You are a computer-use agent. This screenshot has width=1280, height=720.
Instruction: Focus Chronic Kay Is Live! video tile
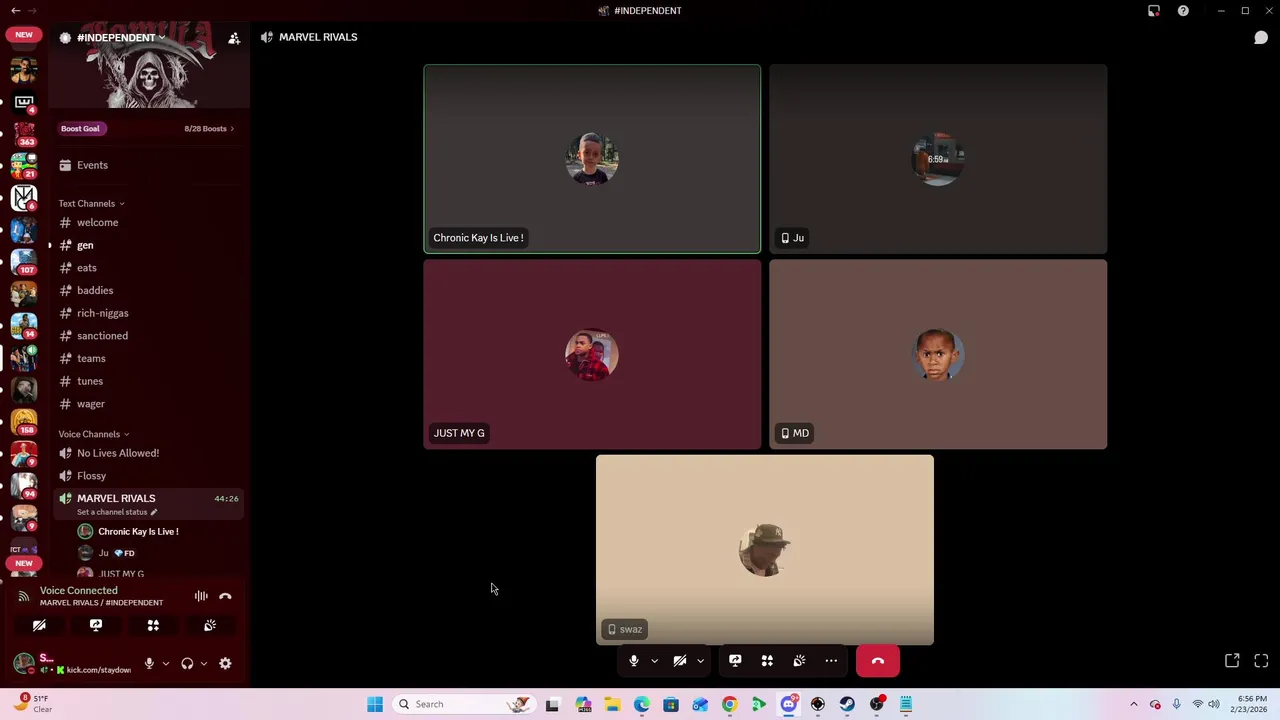[x=592, y=159]
